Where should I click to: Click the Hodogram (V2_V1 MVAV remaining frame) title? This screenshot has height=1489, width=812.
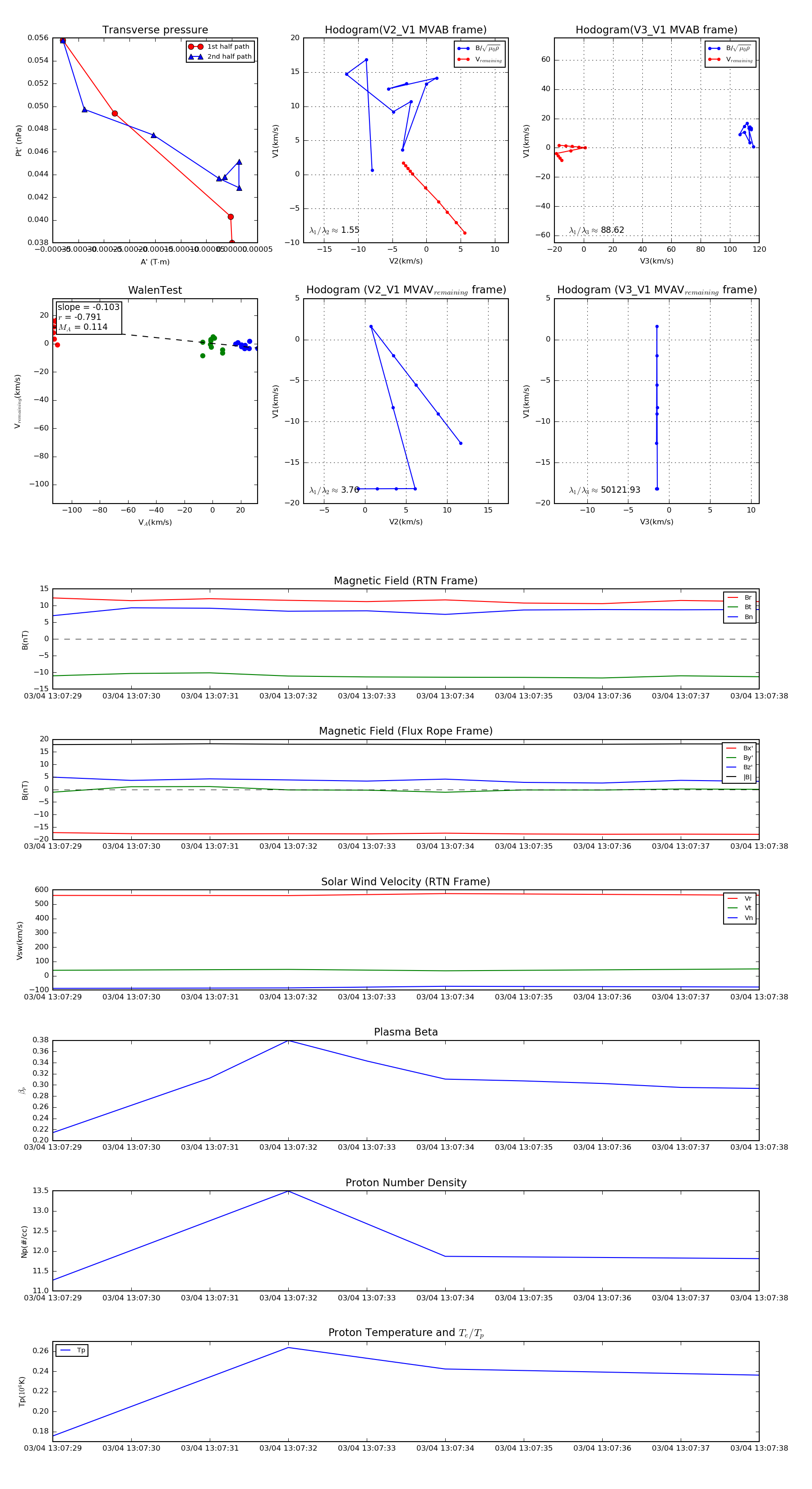406,290
